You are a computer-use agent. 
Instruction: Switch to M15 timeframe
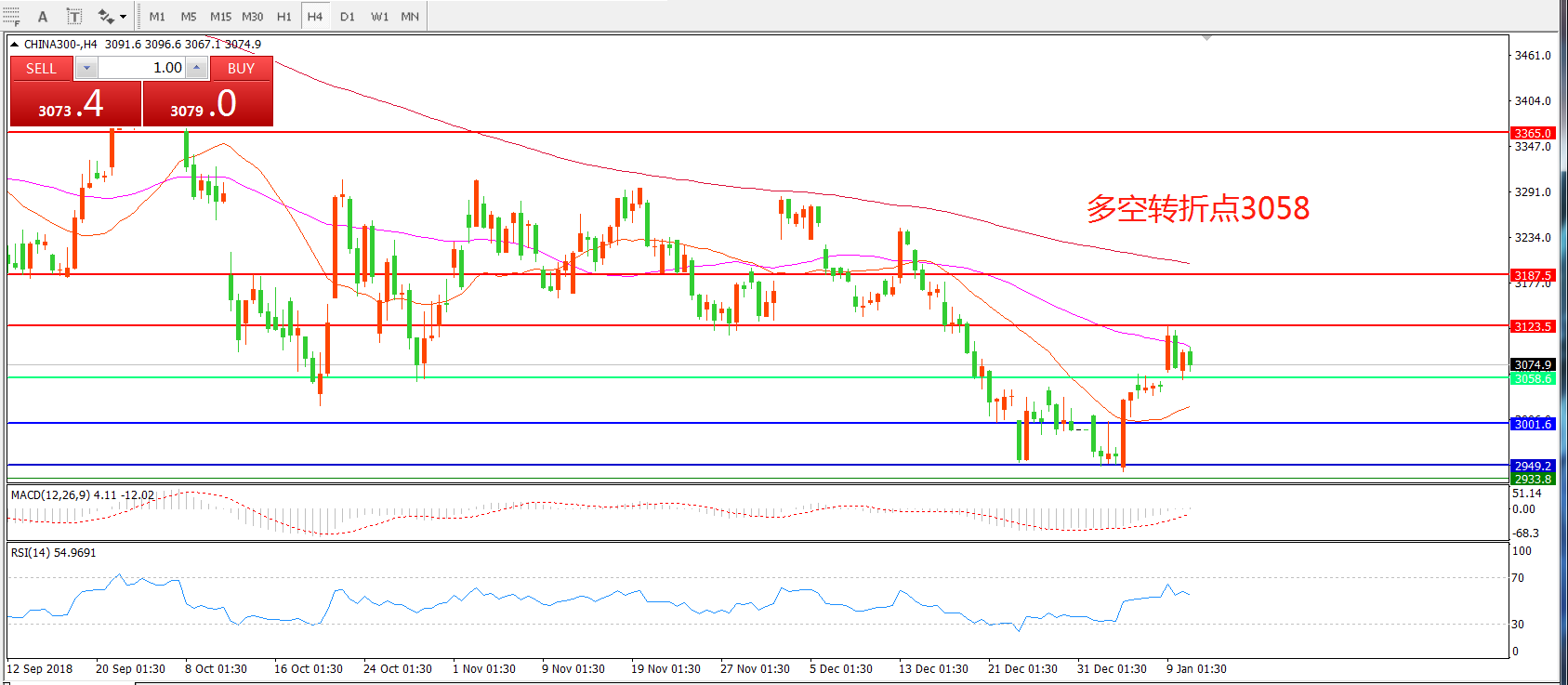click(x=220, y=16)
